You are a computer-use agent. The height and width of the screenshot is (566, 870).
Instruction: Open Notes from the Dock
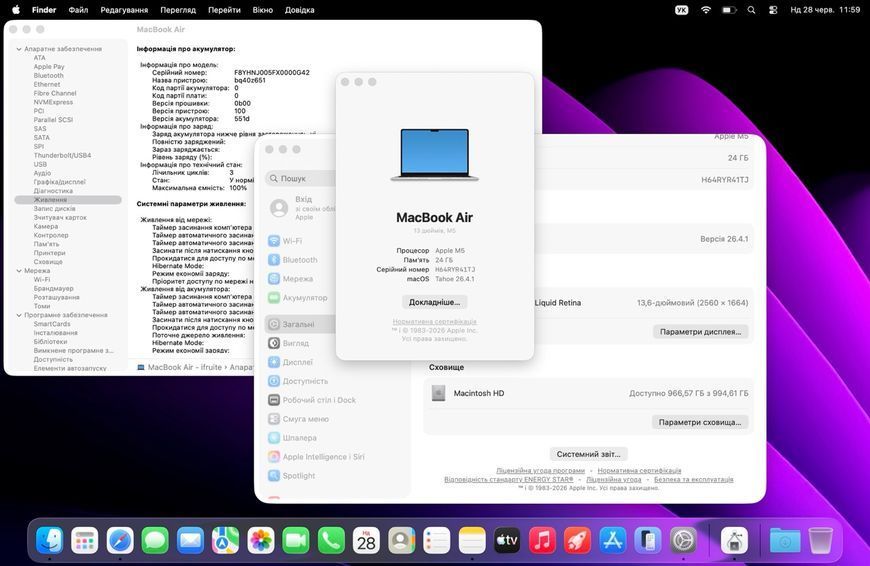(x=472, y=540)
